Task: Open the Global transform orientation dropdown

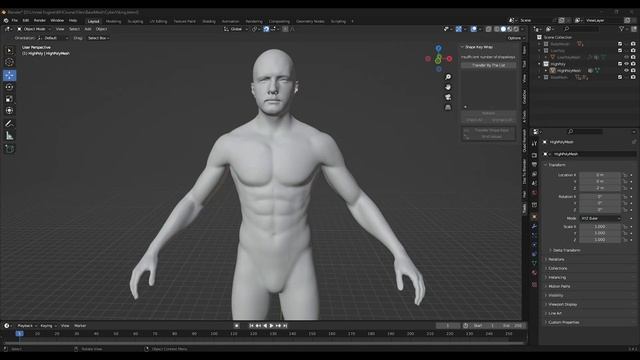Action: click(236, 29)
